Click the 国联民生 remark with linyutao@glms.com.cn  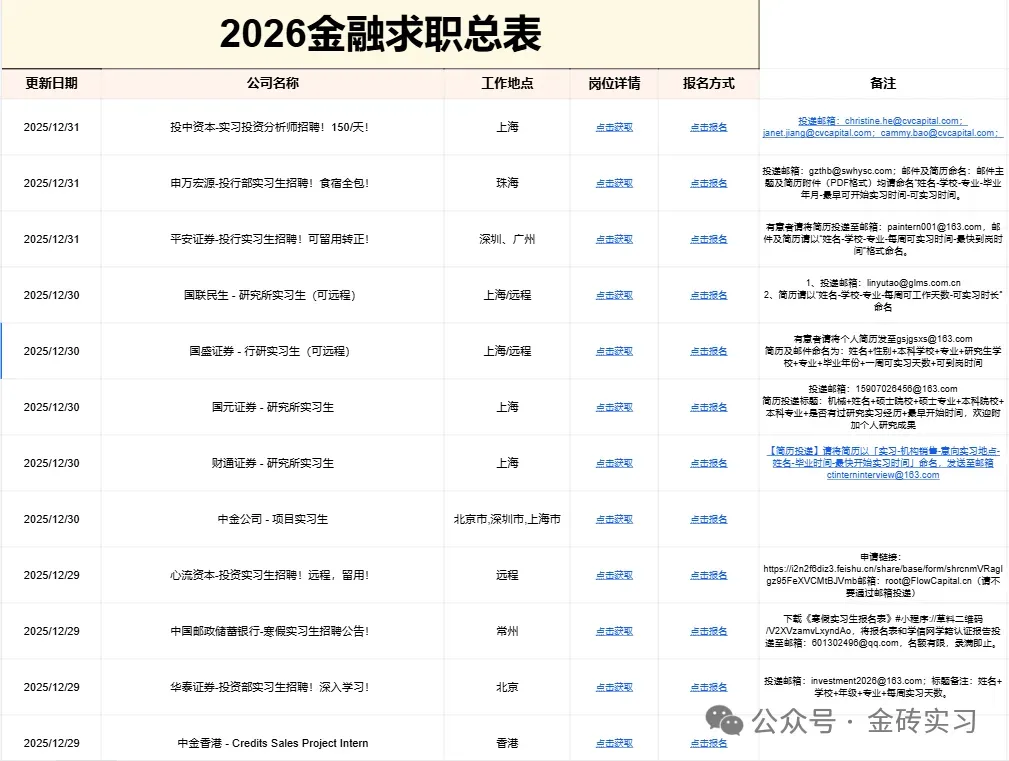883,295
